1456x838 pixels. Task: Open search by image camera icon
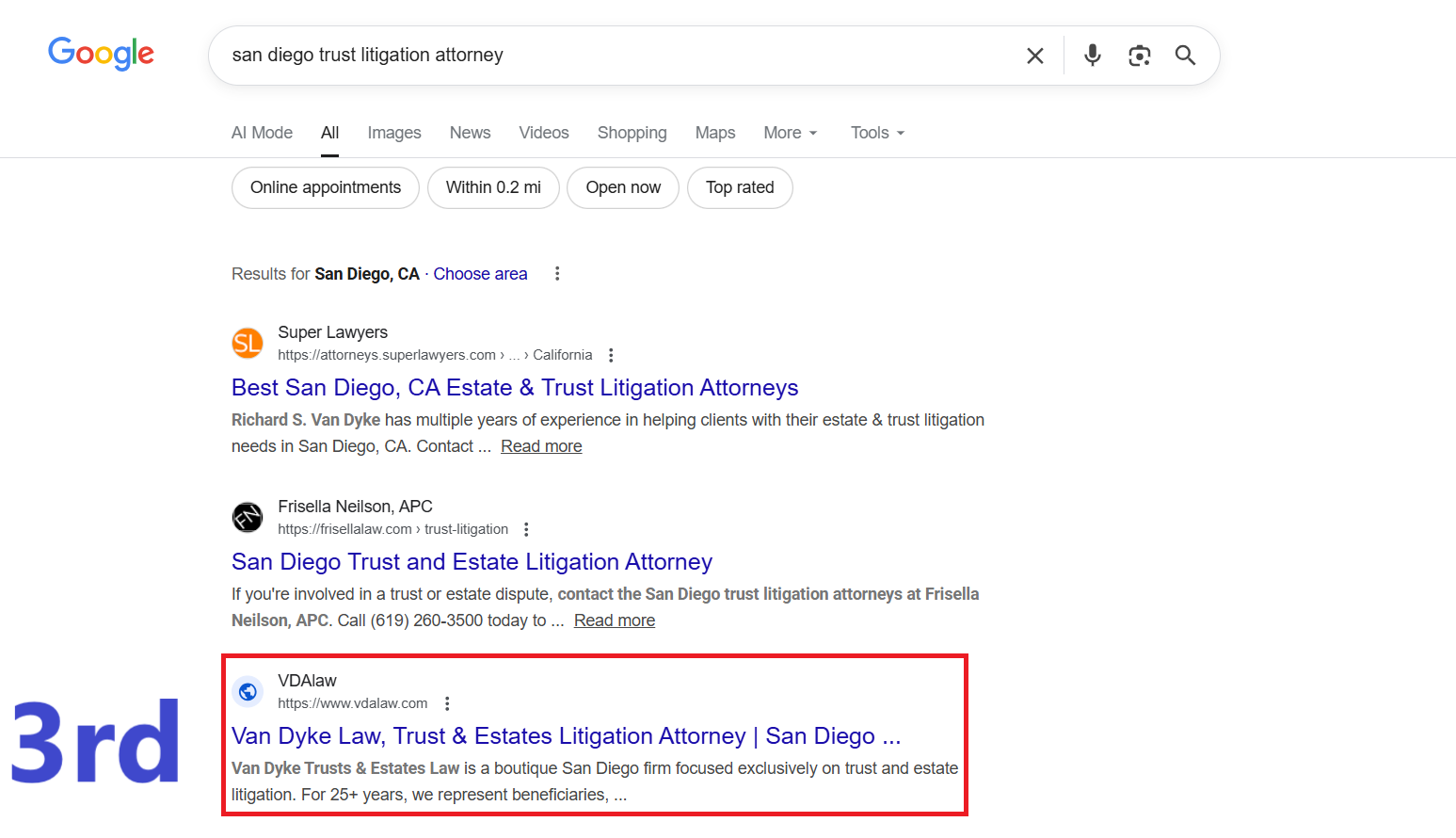1139,56
